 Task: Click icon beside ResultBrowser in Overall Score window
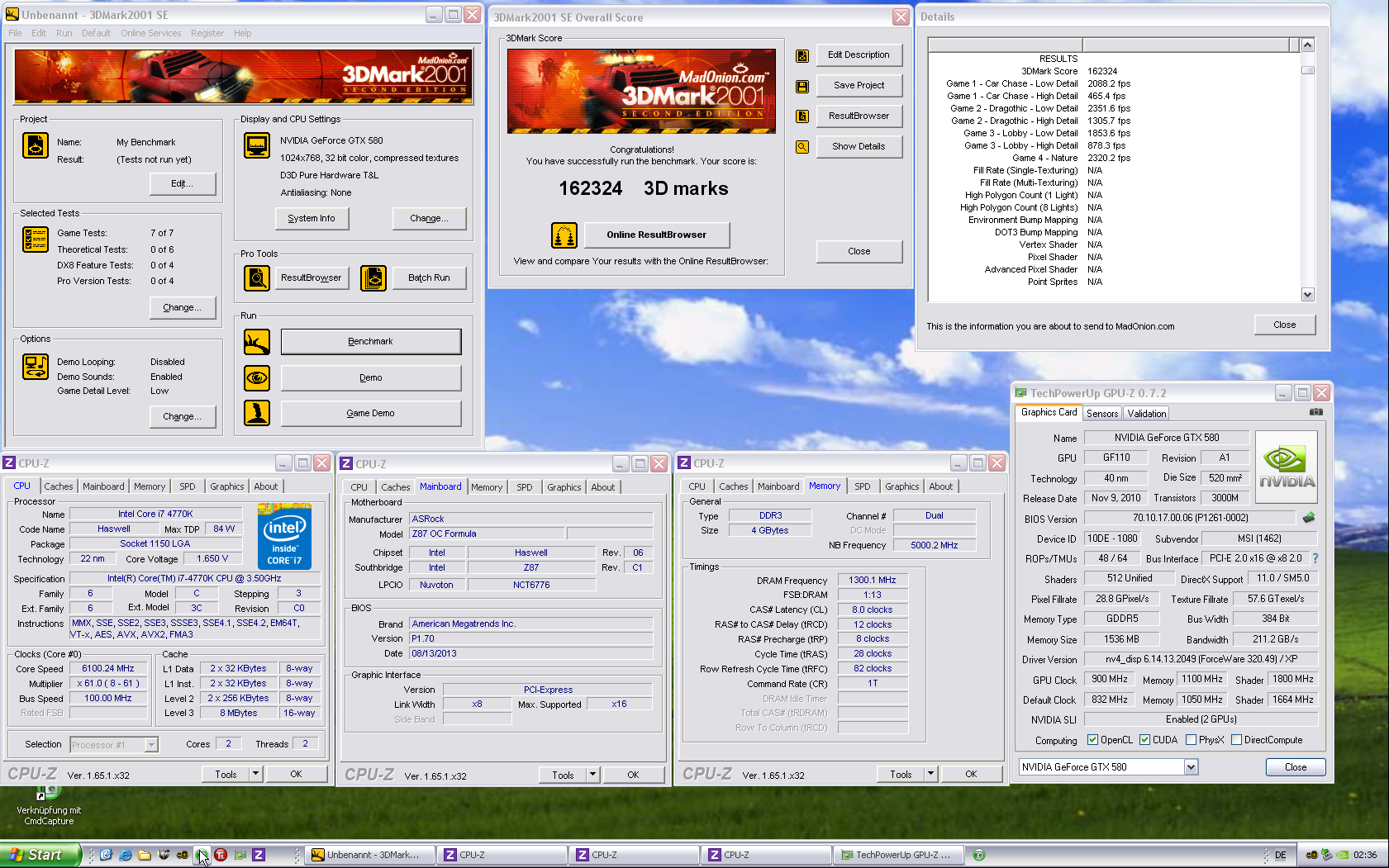click(802, 116)
